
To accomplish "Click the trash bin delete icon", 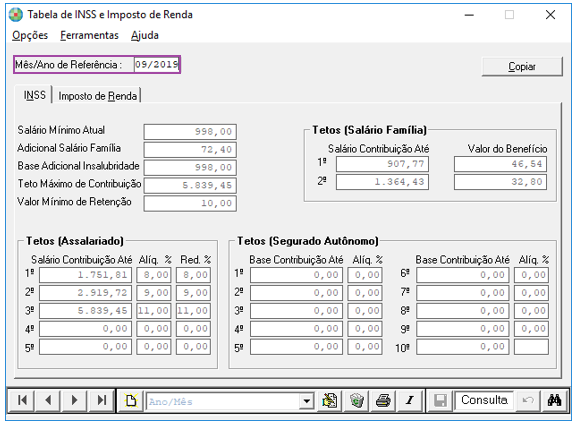I will pos(356,400).
